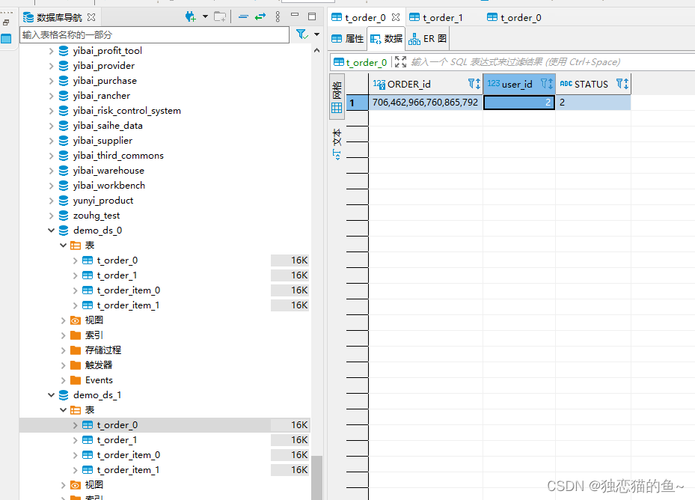
Task: Collapse the demo_ds_0 database node
Action: (51, 230)
